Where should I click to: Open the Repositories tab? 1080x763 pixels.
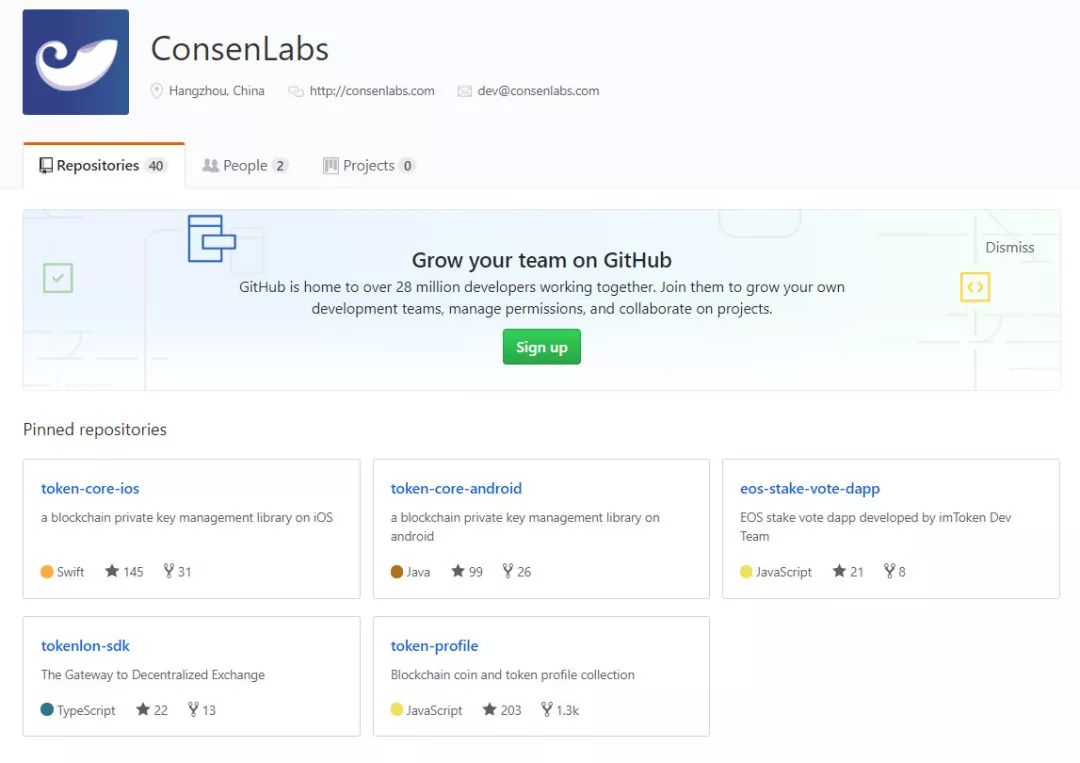pos(103,166)
